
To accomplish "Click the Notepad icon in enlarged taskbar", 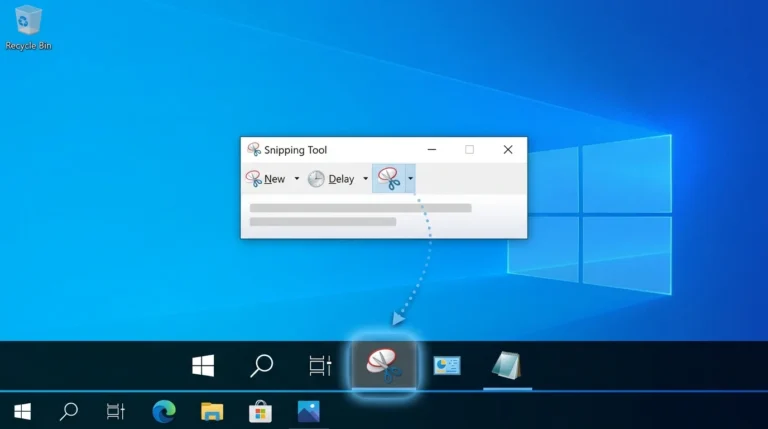I will [507, 365].
